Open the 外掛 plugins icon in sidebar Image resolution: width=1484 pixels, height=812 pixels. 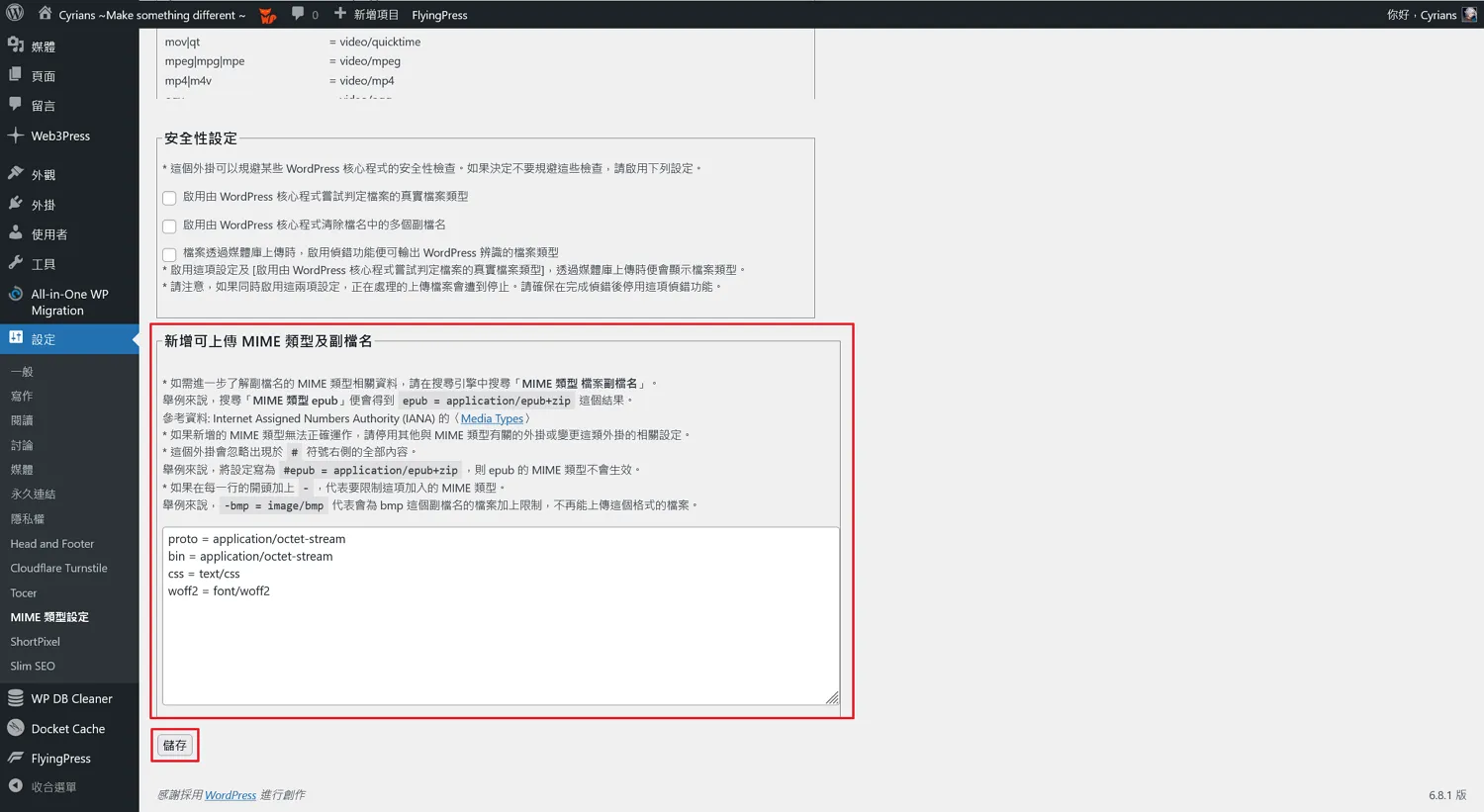click(x=16, y=204)
